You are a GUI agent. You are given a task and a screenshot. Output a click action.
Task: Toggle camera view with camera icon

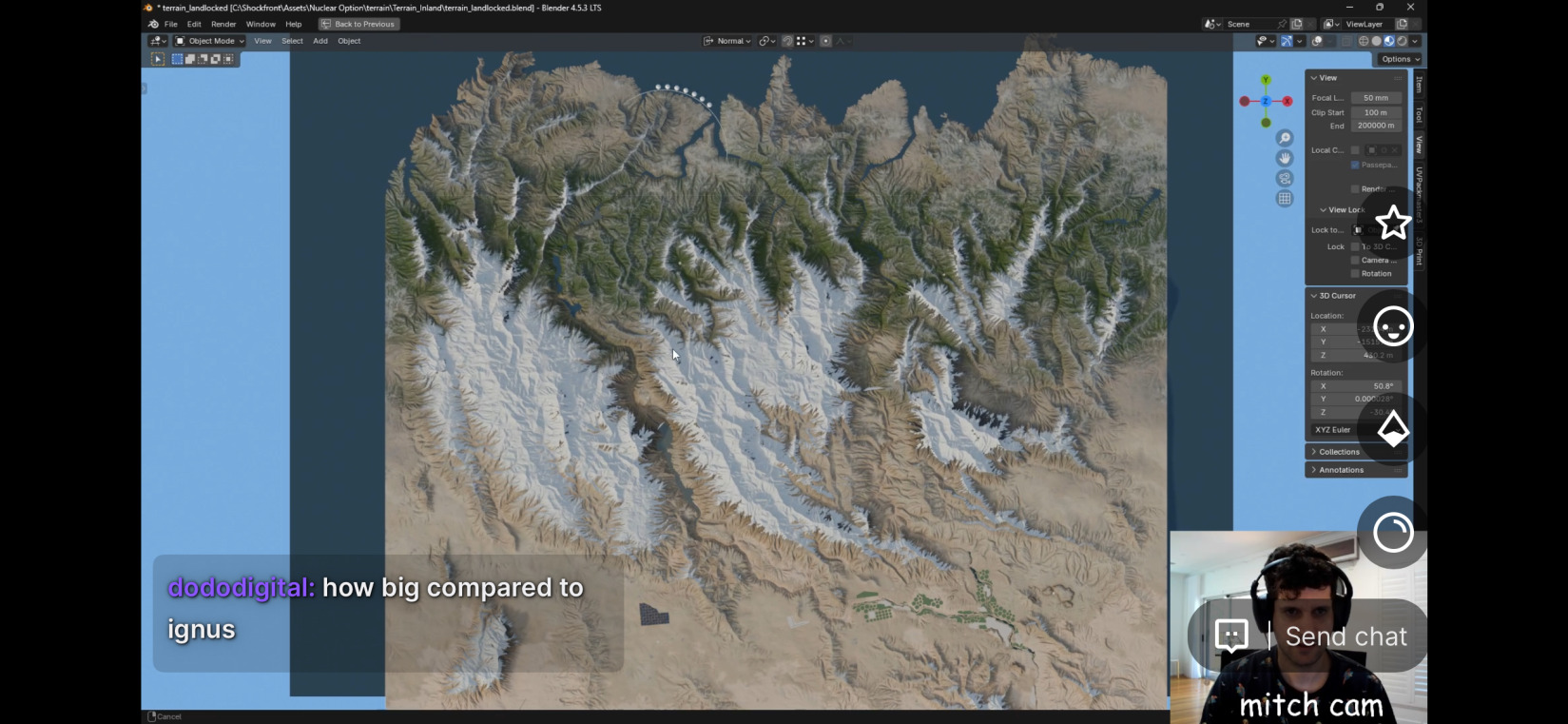1285,178
